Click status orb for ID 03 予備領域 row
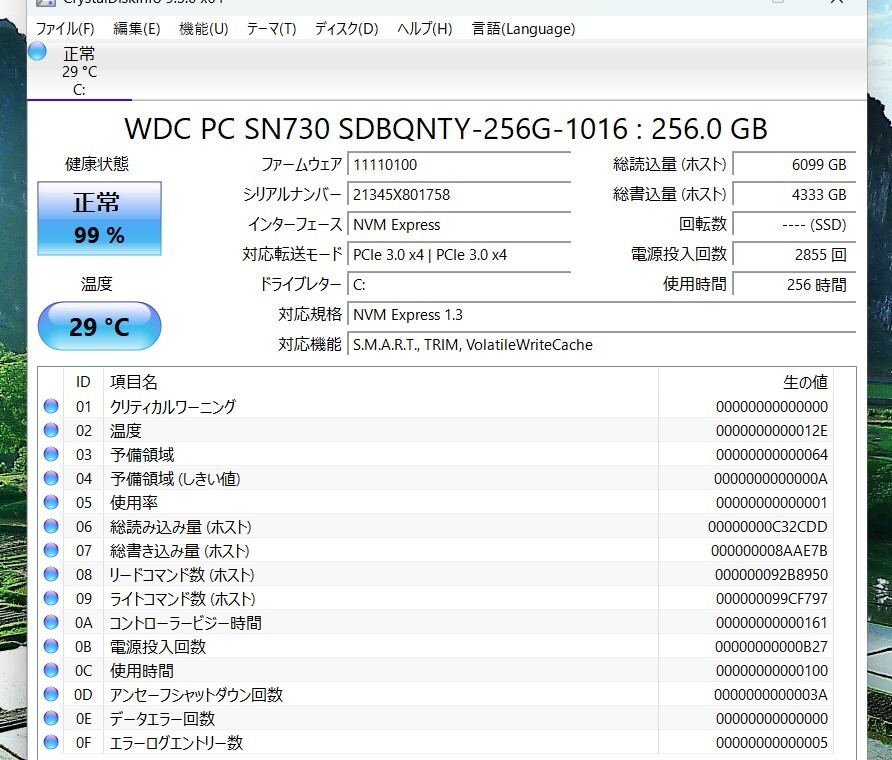The width and height of the screenshot is (892, 760). click(51, 454)
